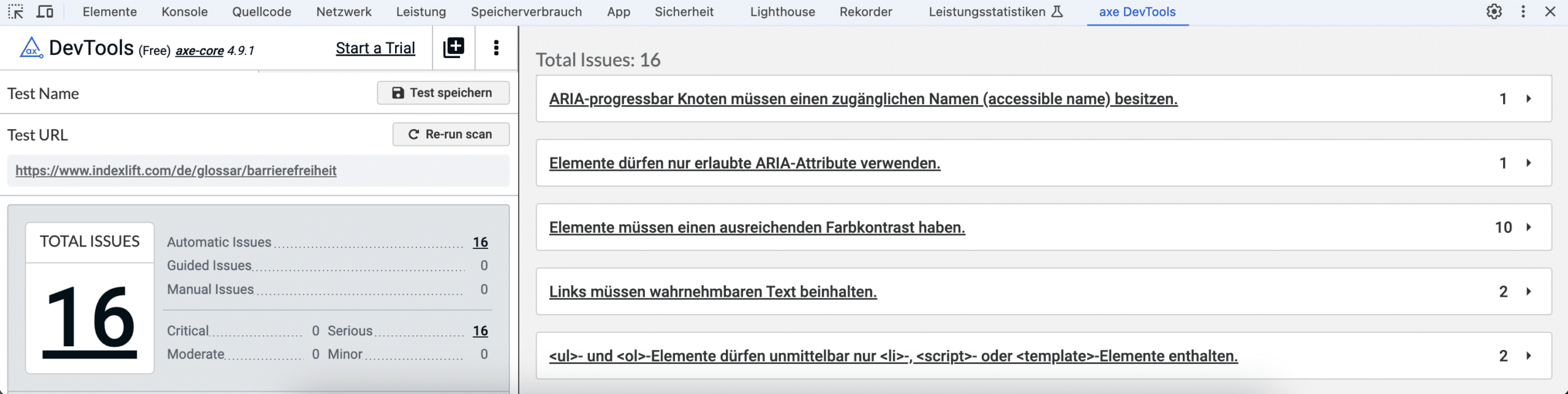The height and width of the screenshot is (394, 1568).
Task: Click the Start a Trial link
Action: (375, 48)
